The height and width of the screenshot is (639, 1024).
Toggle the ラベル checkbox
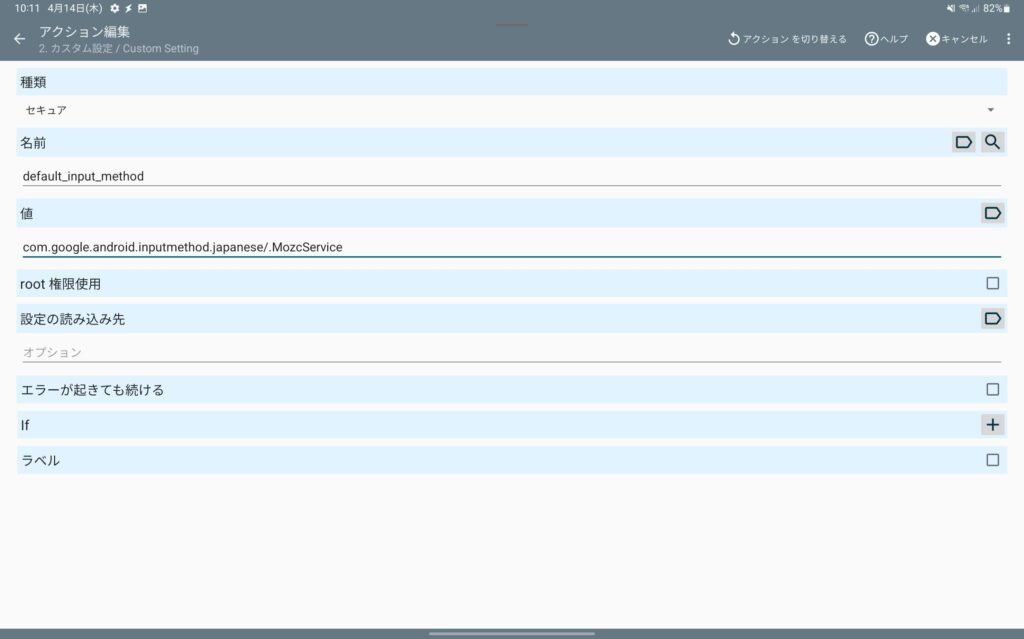click(x=993, y=460)
